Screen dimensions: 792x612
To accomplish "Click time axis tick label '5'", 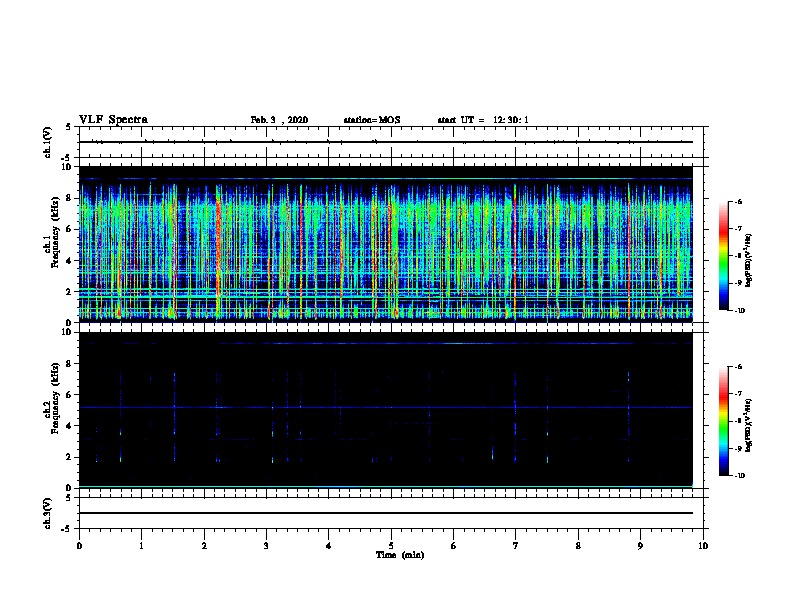I will tap(391, 546).
